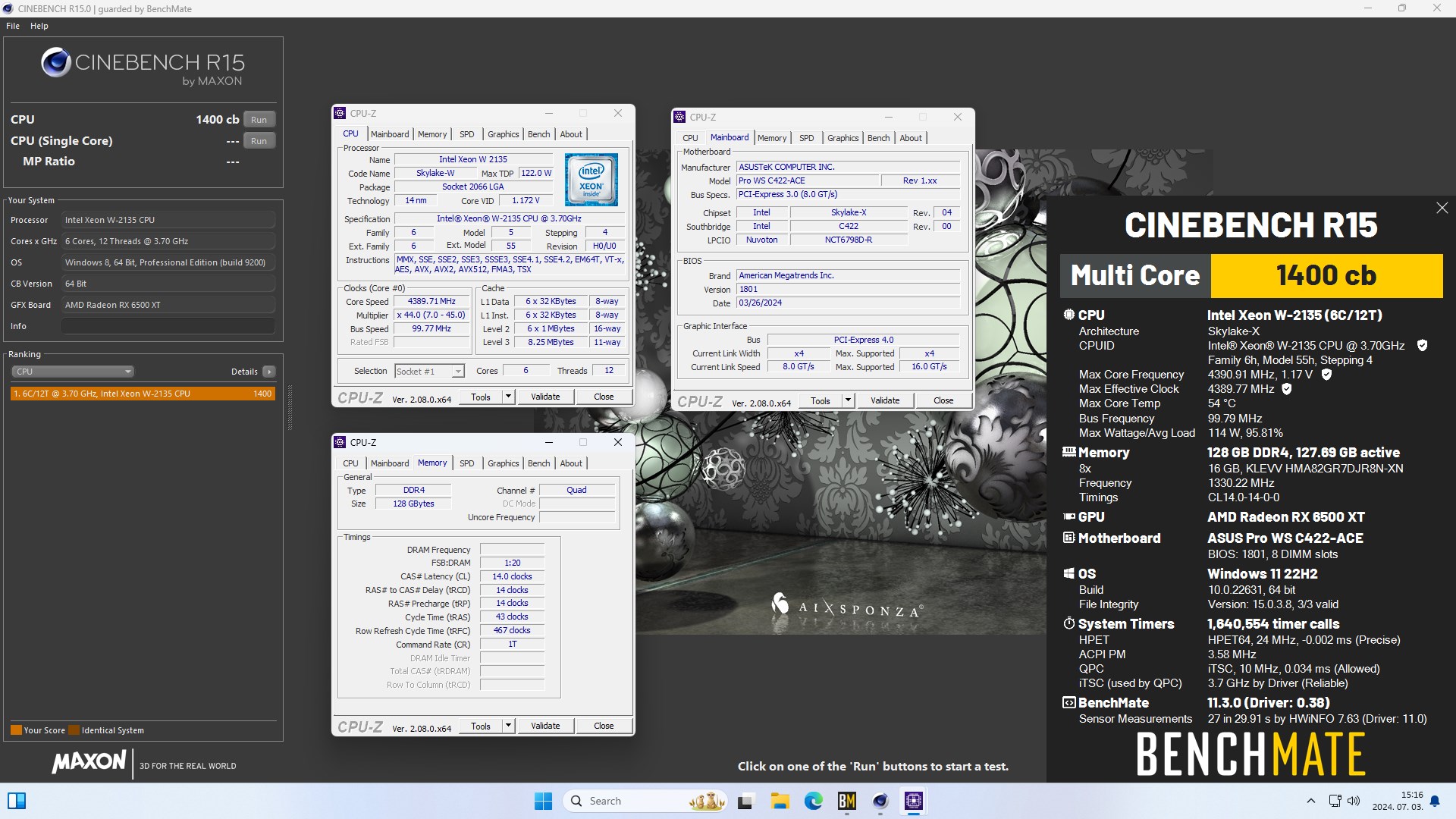
Task: Open SPD tab in Memory CPU-Z window
Action: [467, 463]
